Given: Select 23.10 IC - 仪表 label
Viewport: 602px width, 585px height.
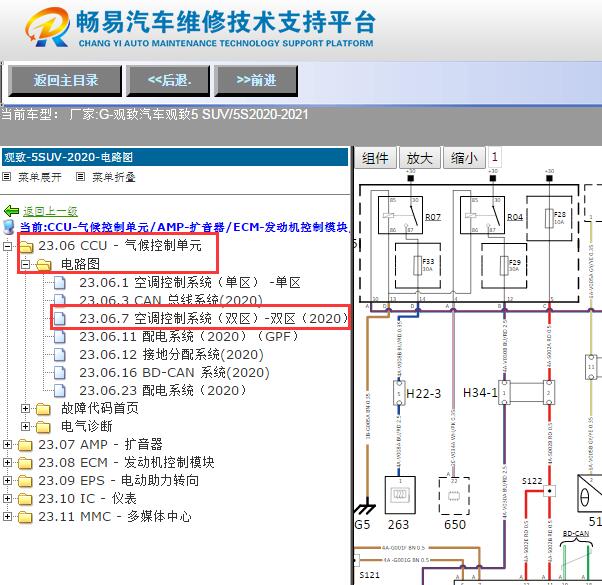Looking at the screenshot, I should pos(88,499).
